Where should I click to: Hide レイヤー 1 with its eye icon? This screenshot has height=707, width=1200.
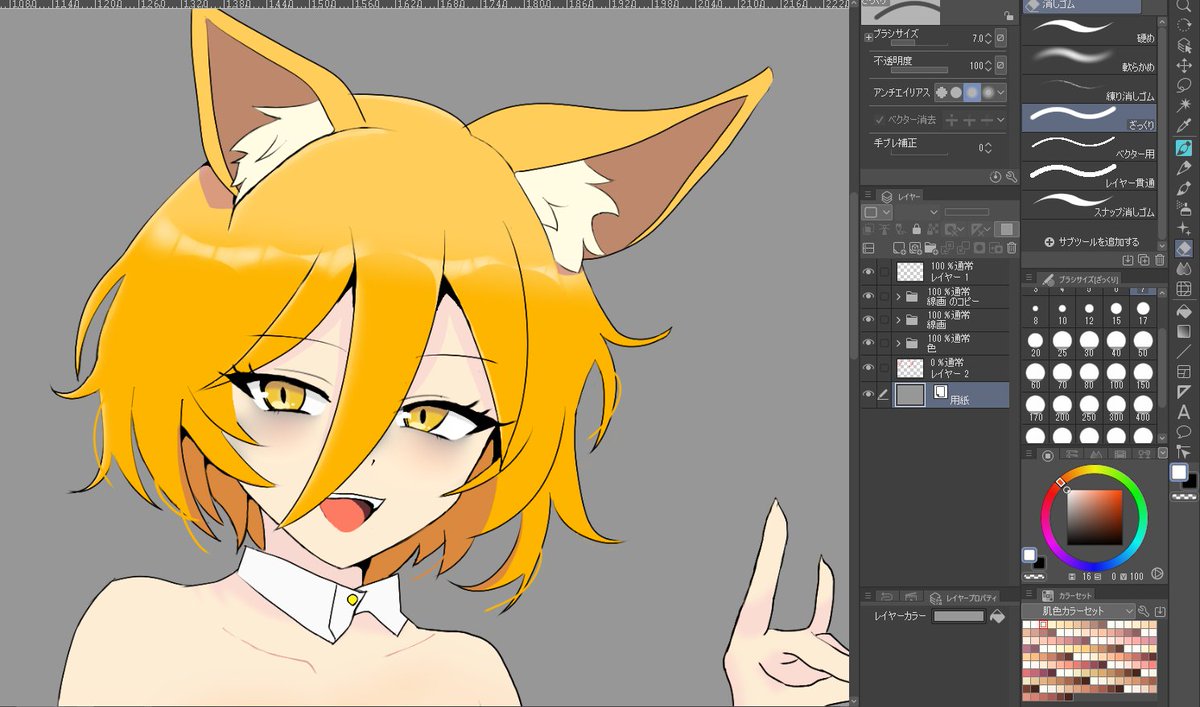coord(868,271)
